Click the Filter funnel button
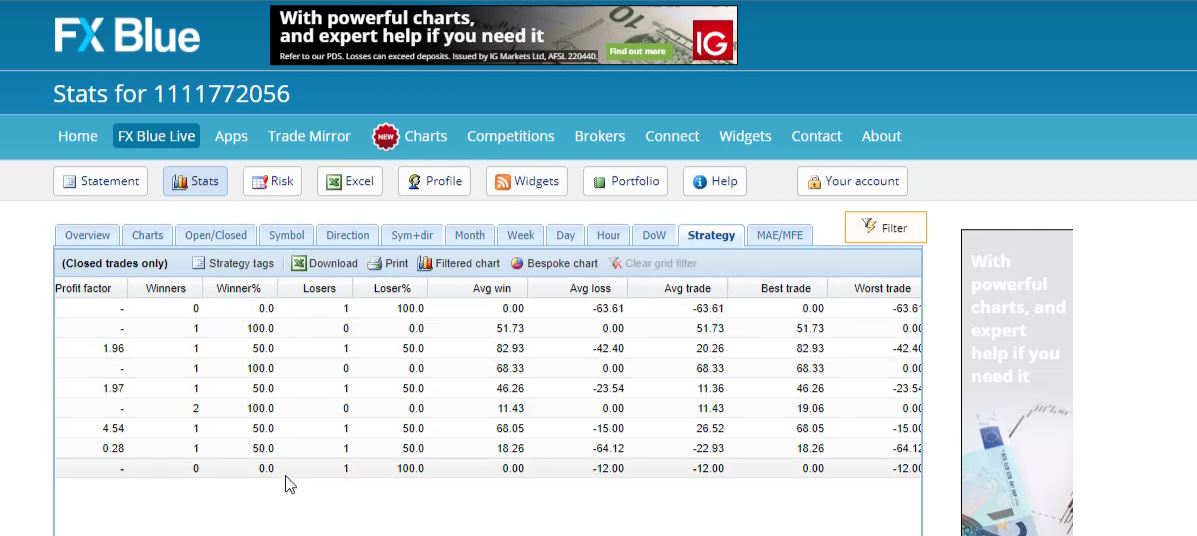The width and height of the screenshot is (1197, 536). click(x=886, y=228)
